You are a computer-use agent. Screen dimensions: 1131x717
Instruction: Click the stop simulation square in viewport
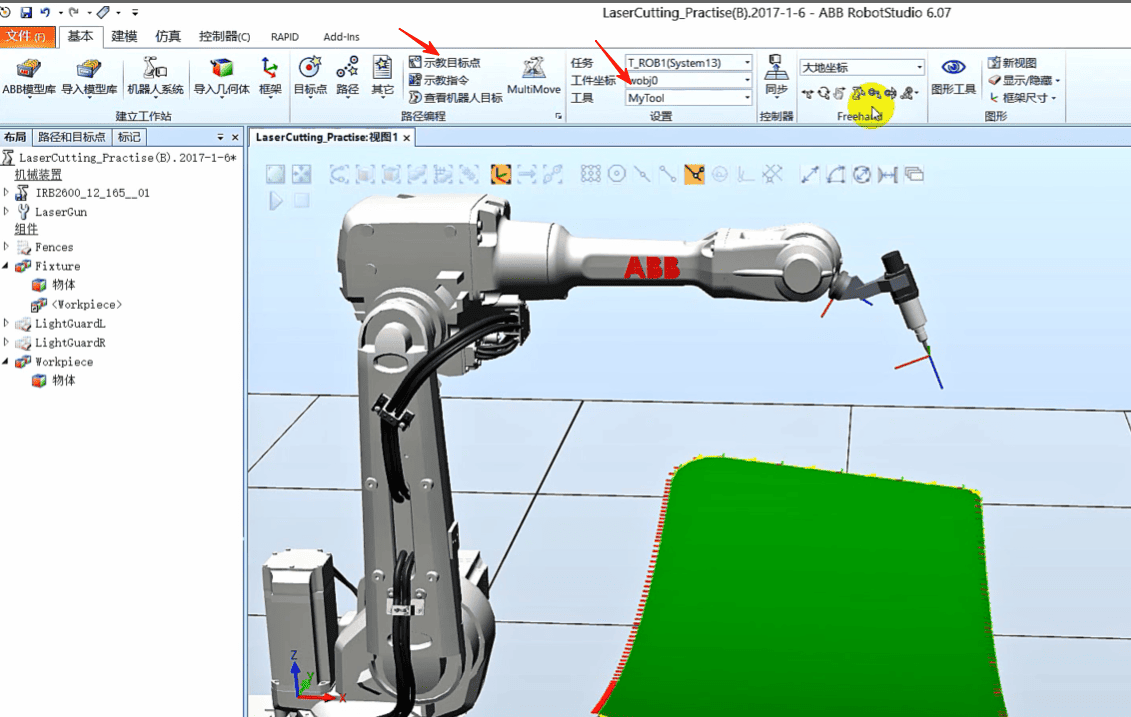(x=302, y=201)
